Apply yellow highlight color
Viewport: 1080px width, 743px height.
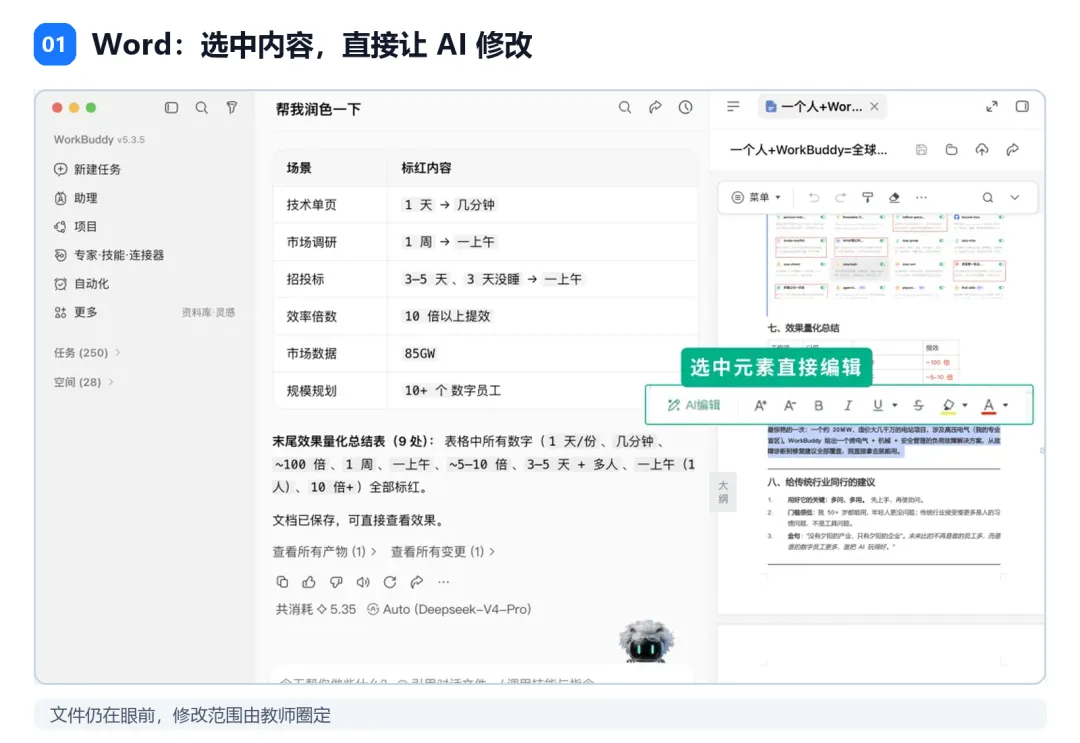click(x=948, y=406)
